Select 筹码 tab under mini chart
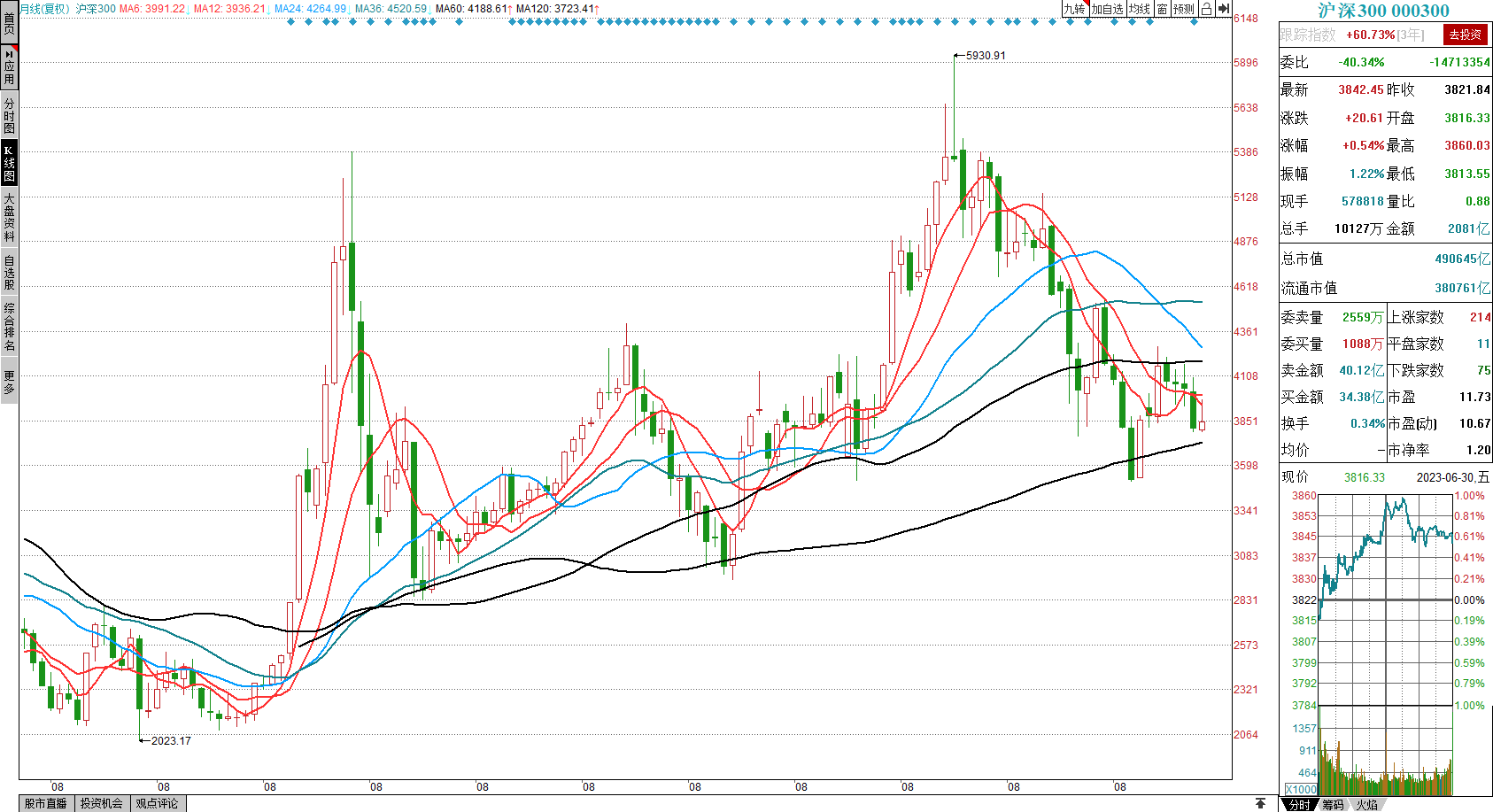 (x=1333, y=805)
